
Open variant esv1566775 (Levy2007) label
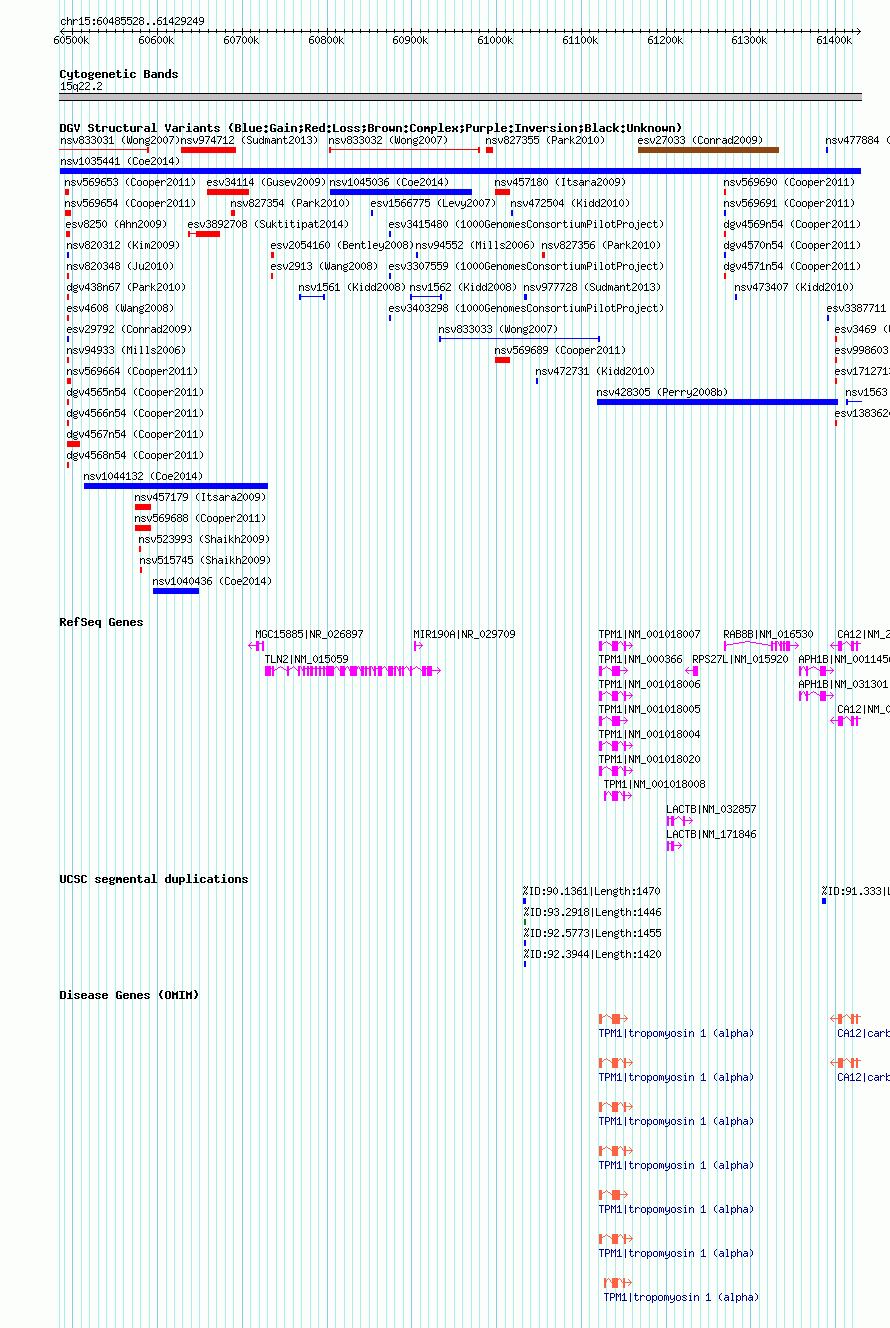pos(433,204)
